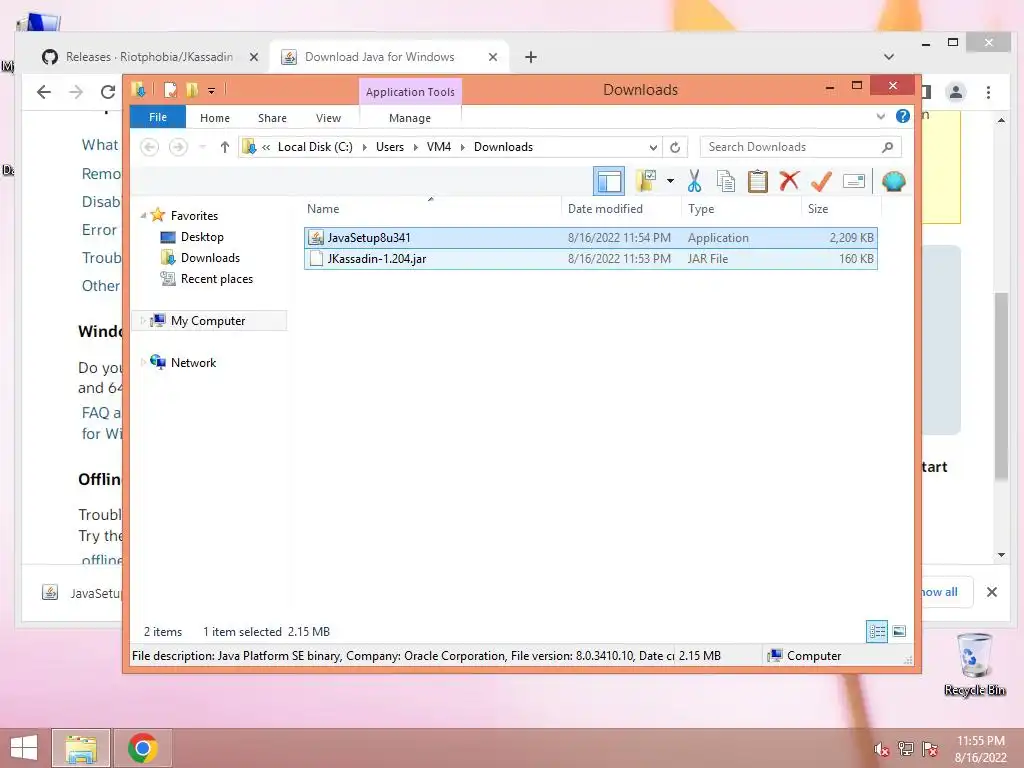Click the folder options icon in toolbar
This screenshot has height=768, width=1024.
point(646,181)
